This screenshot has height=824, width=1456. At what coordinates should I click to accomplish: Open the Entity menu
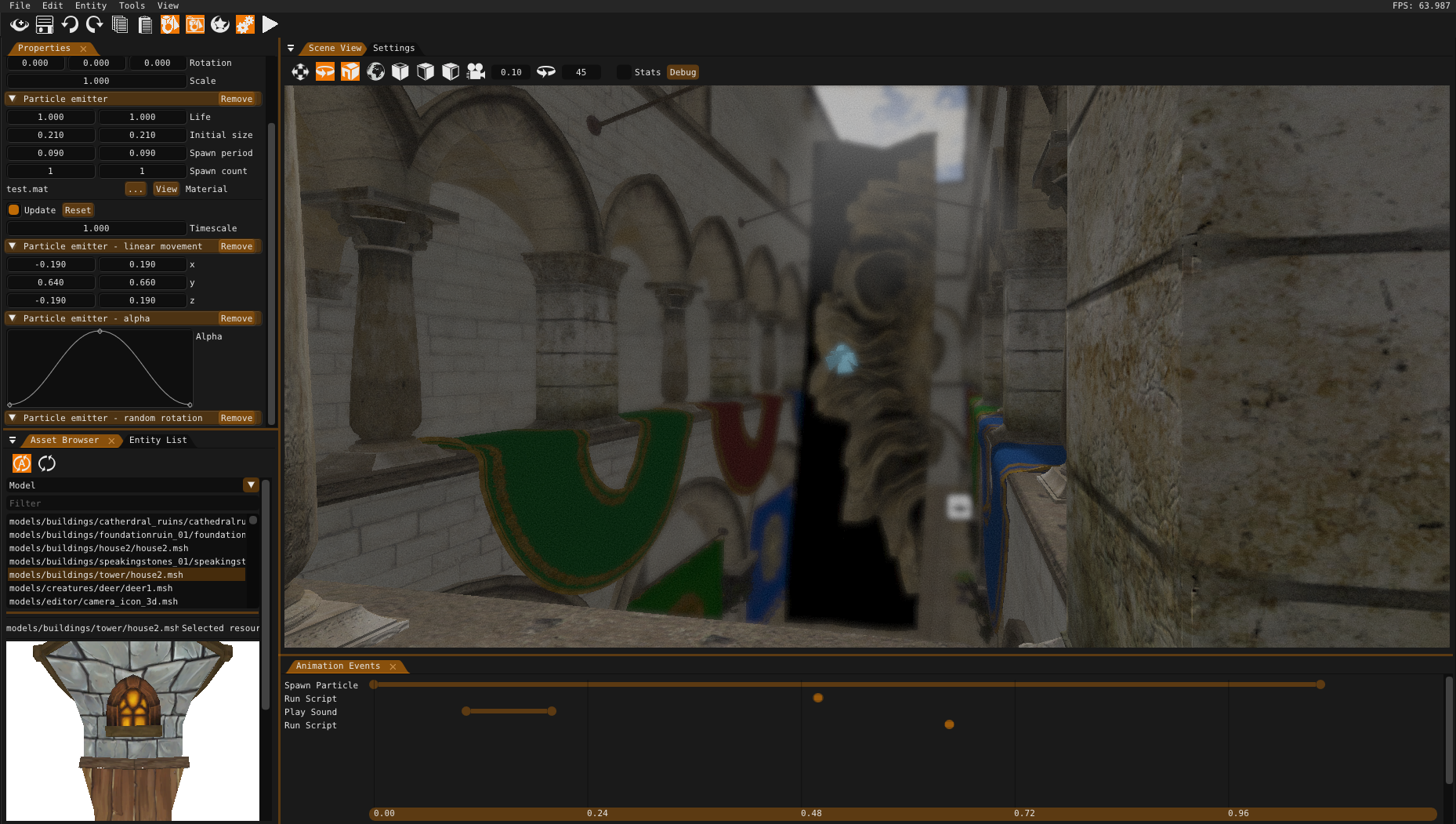(x=90, y=5)
